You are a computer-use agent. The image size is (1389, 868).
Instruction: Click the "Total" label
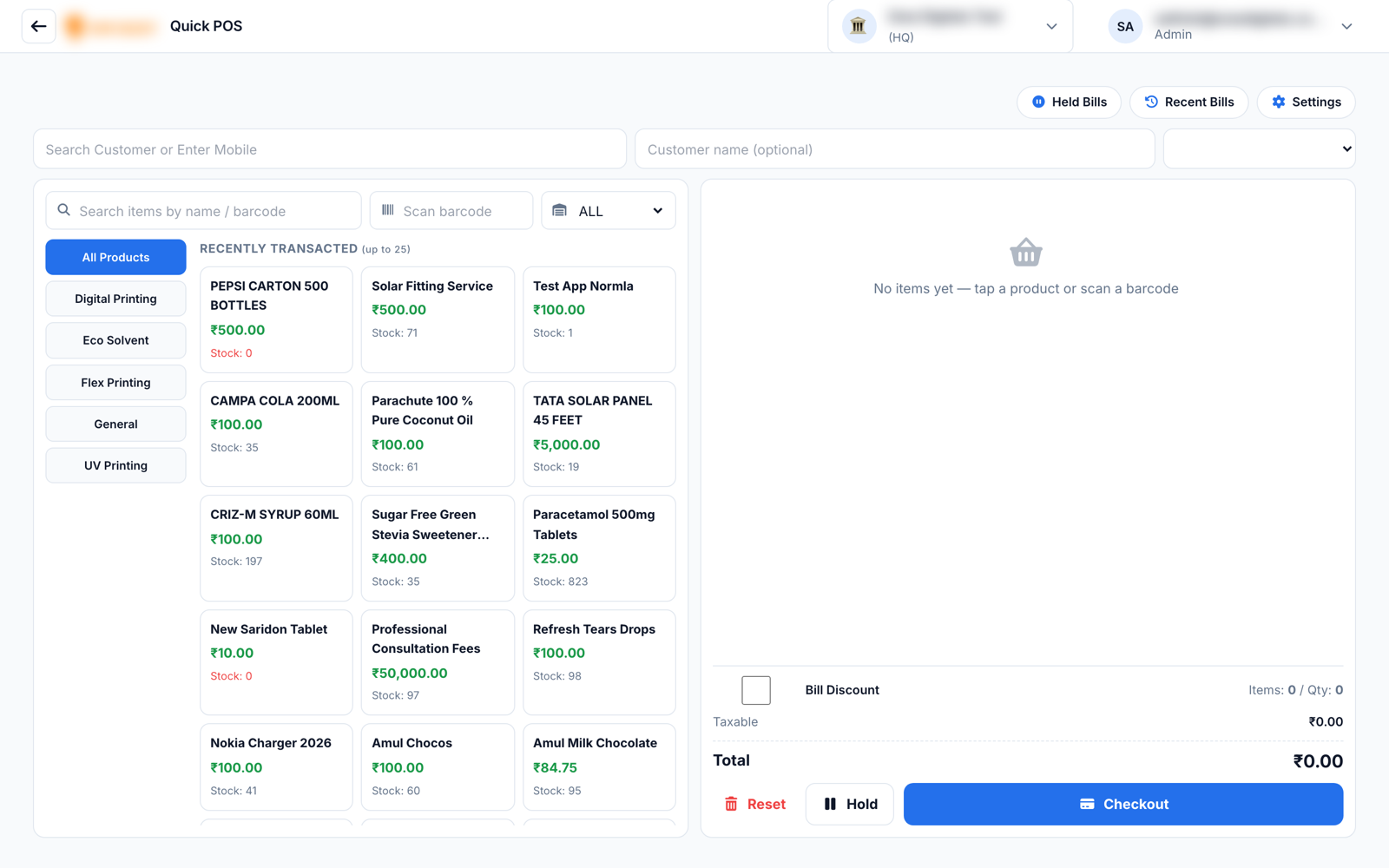[x=731, y=760]
